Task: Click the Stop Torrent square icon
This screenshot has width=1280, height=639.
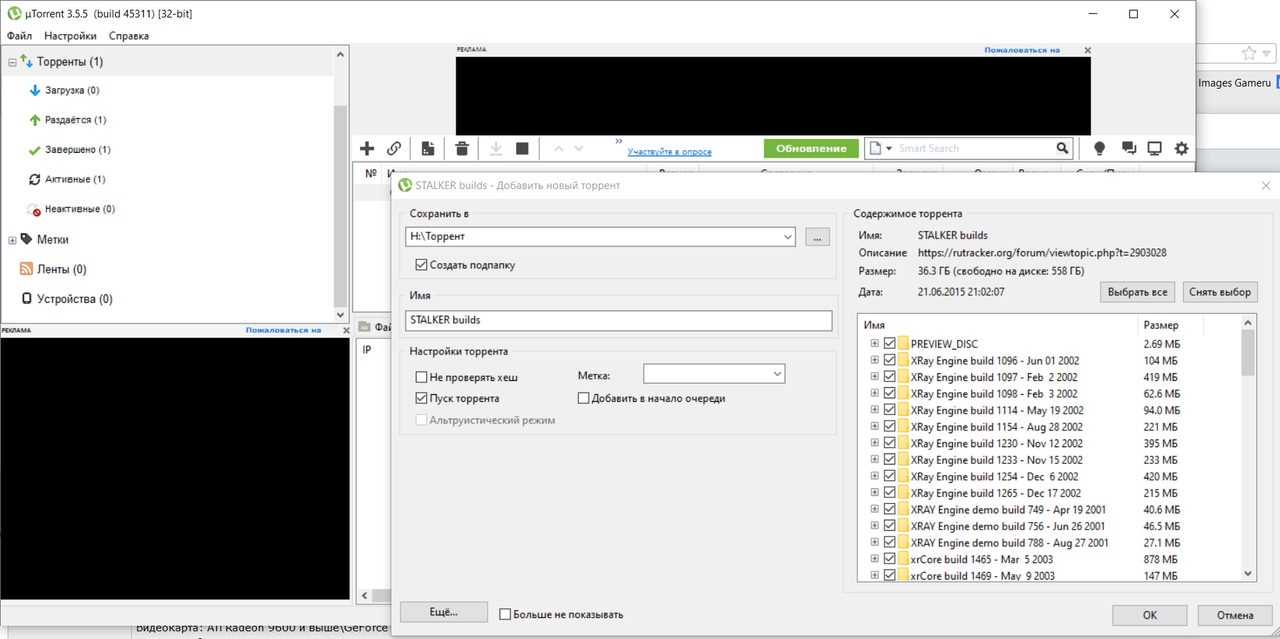Action: 522,148
